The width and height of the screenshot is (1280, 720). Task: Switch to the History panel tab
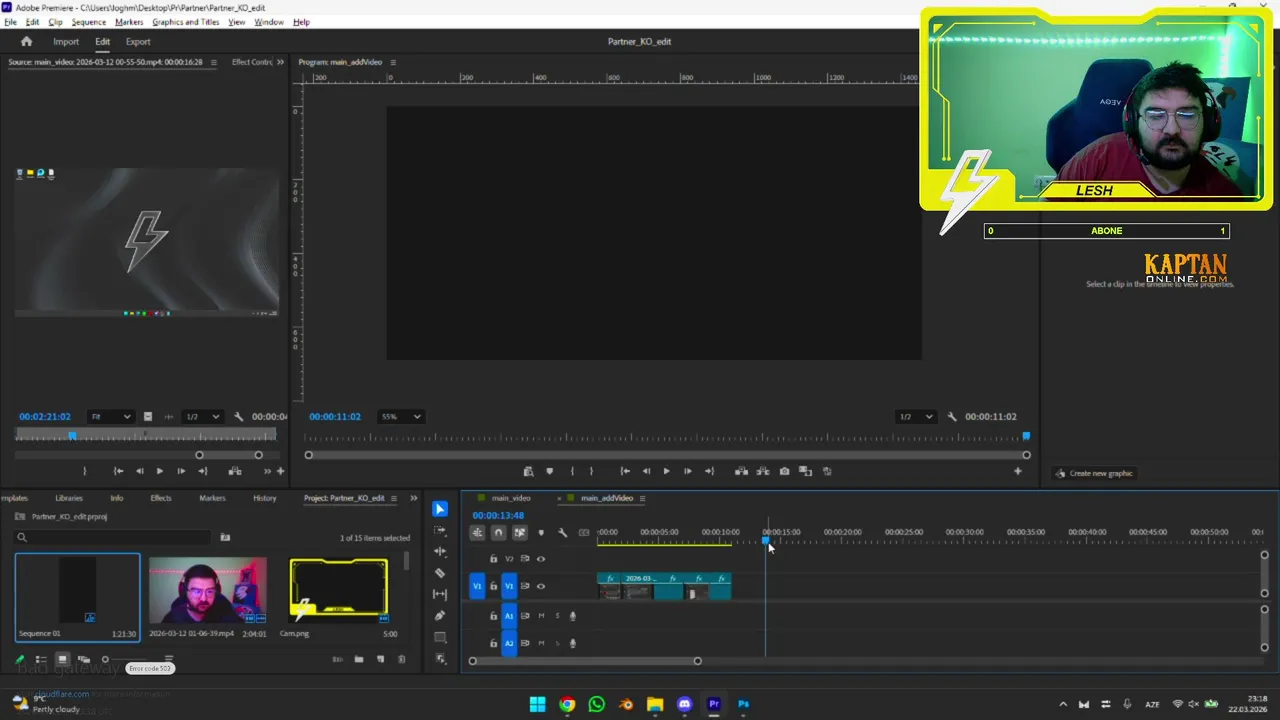[x=265, y=498]
